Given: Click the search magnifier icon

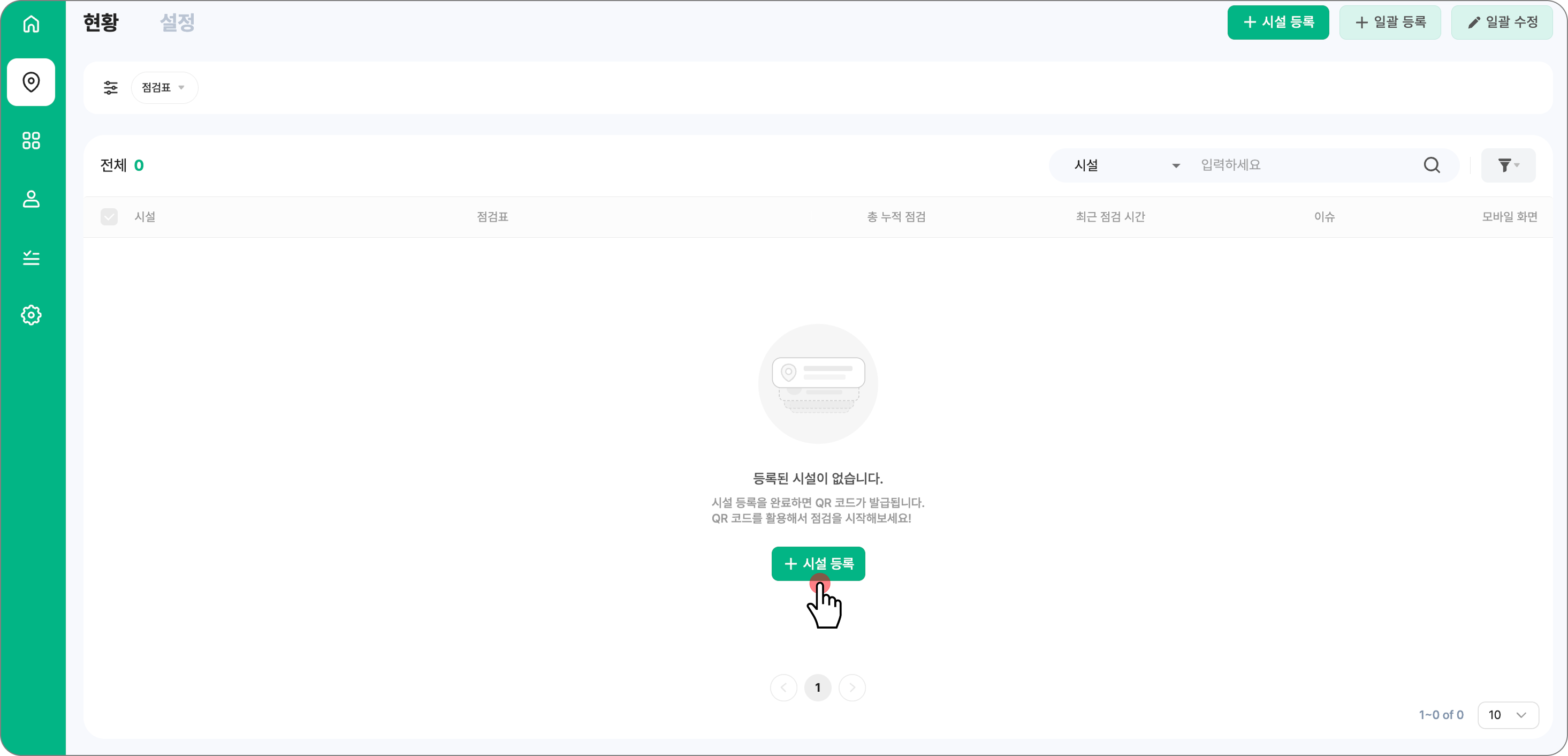Looking at the screenshot, I should pyautogui.click(x=1432, y=165).
